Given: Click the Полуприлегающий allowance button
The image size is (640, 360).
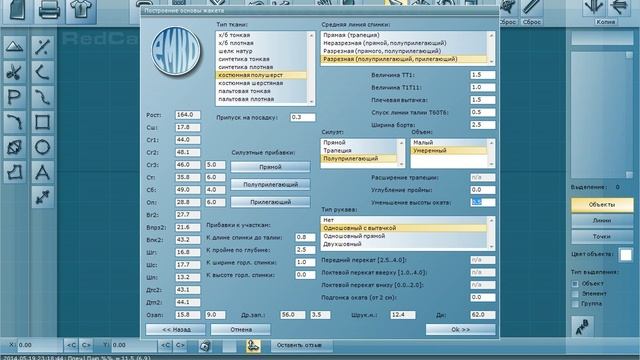Looking at the screenshot, I should [270, 184].
